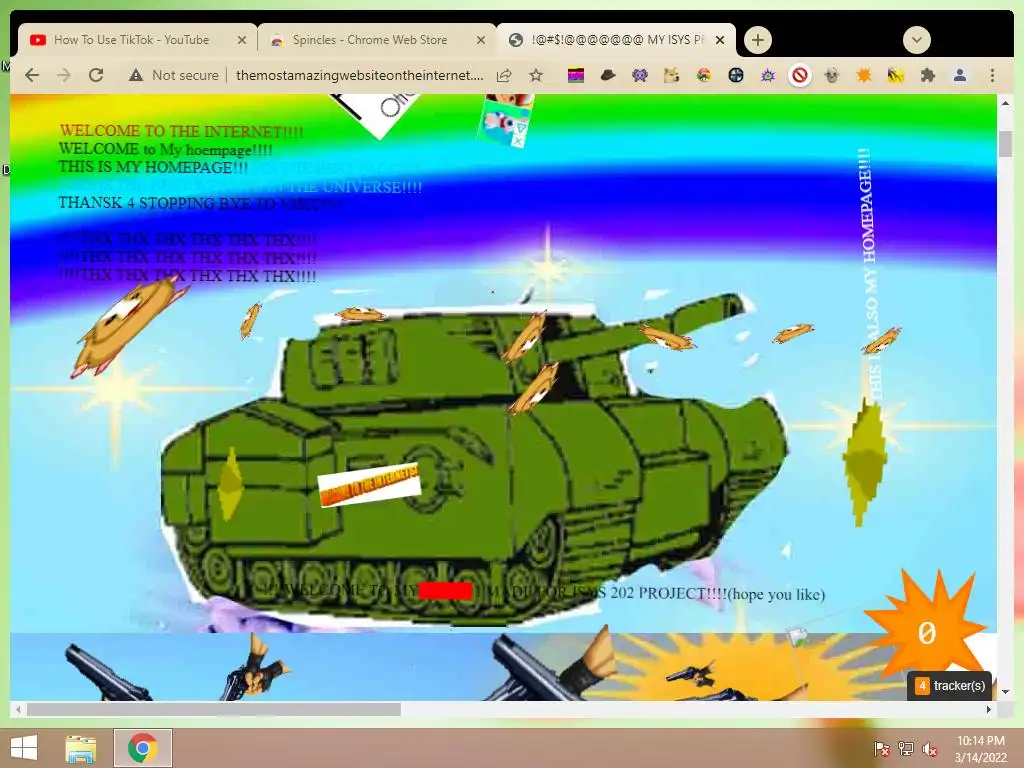The width and height of the screenshot is (1024, 768).
Task: Click the vertical scrollbar thumb
Action: (x=1005, y=144)
